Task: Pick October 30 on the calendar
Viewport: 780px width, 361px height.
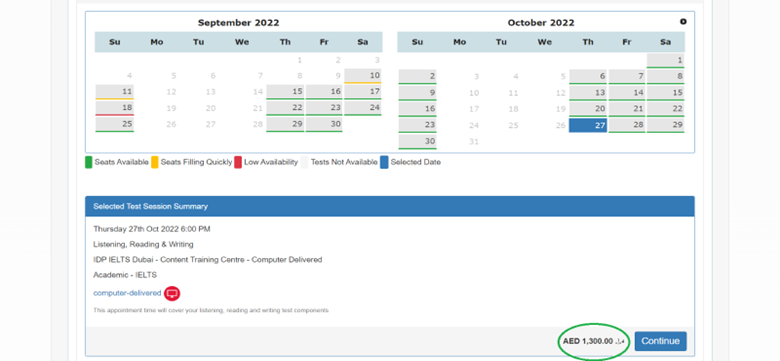Action: pyautogui.click(x=417, y=142)
